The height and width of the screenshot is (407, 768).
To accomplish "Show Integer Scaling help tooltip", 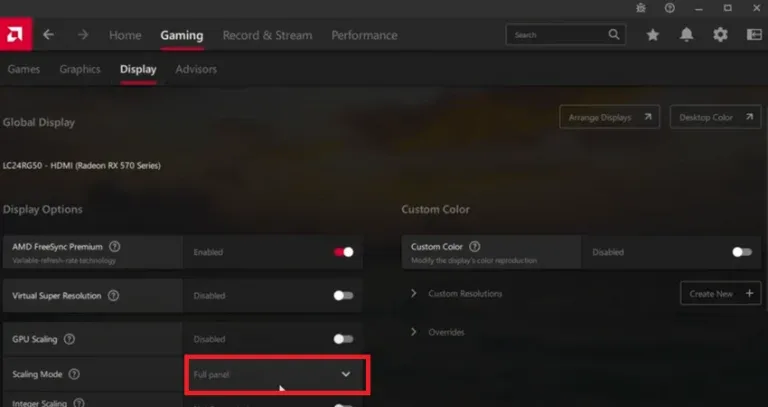I will point(79,403).
